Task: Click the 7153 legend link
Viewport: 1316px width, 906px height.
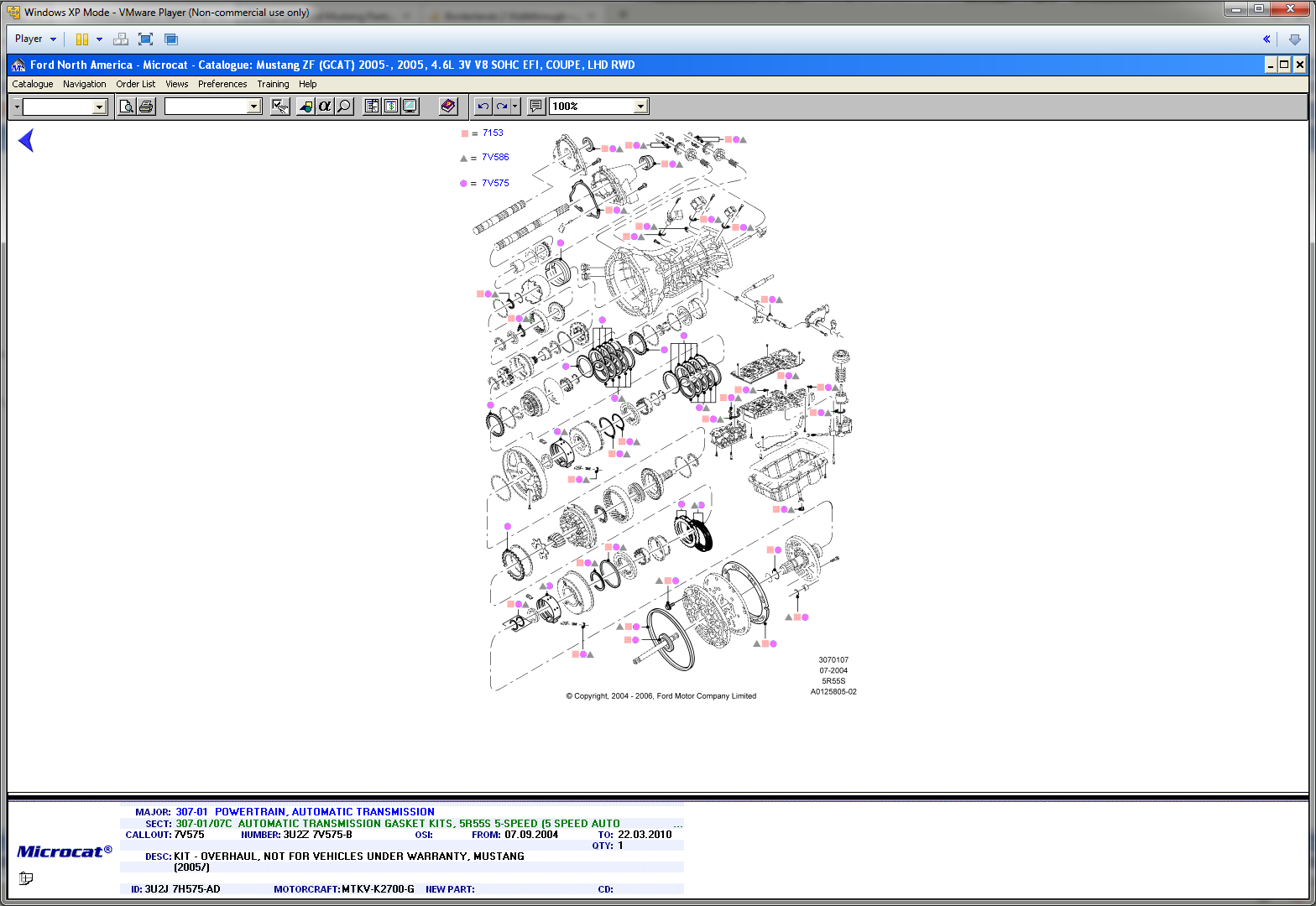Action: coord(493,133)
